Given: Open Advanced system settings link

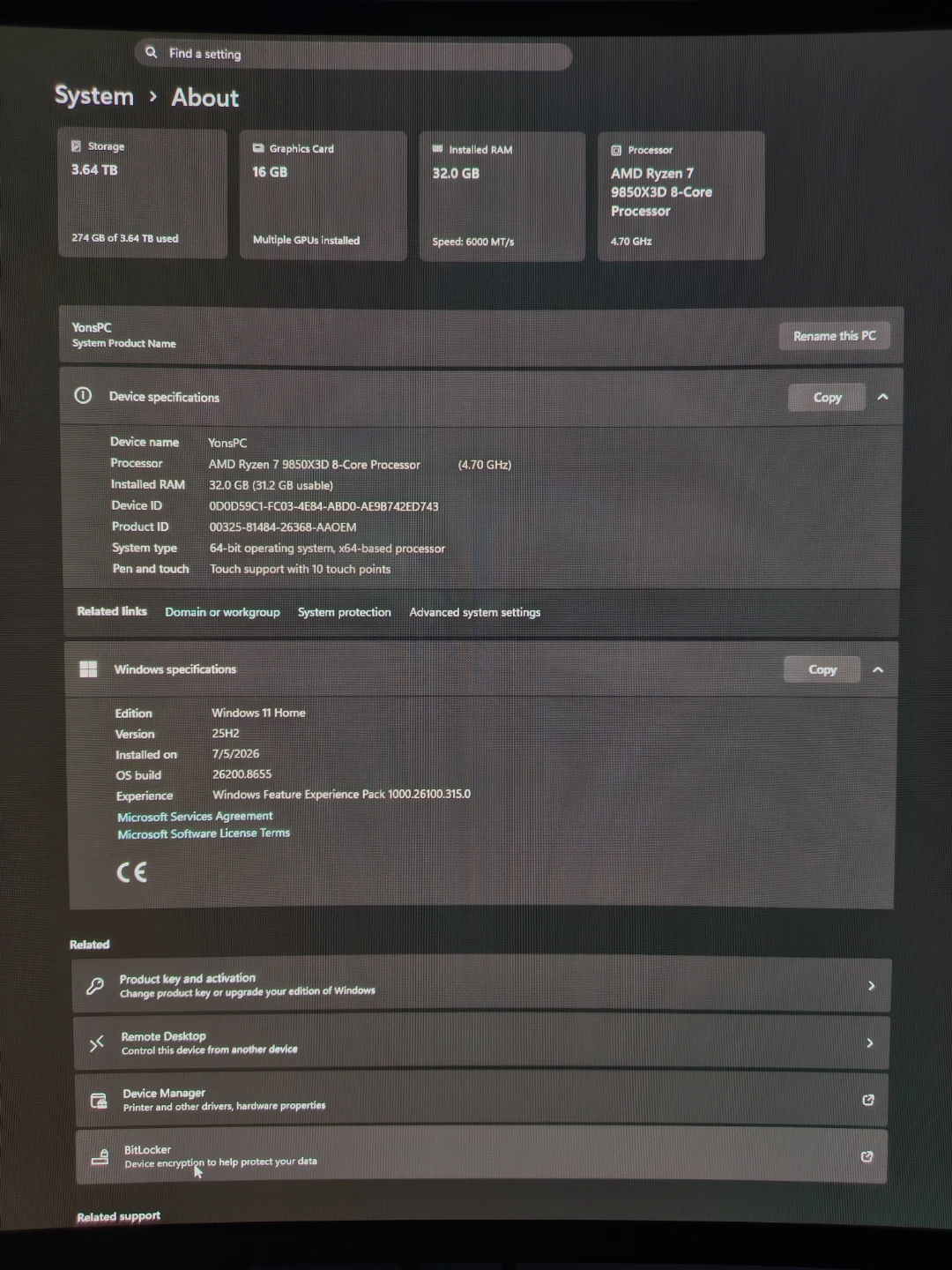Looking at the screenshot, I should [x=475, y=613].
